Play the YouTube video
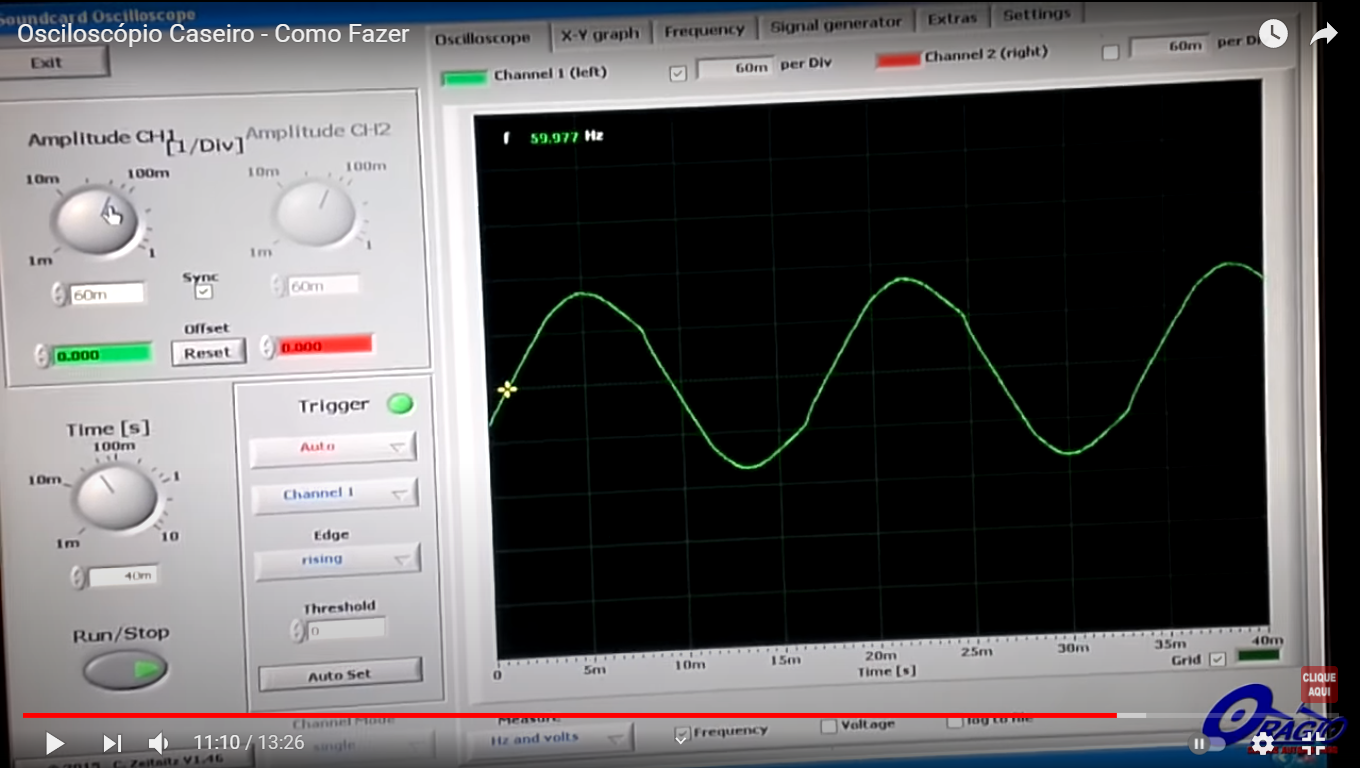 (55, 743)
